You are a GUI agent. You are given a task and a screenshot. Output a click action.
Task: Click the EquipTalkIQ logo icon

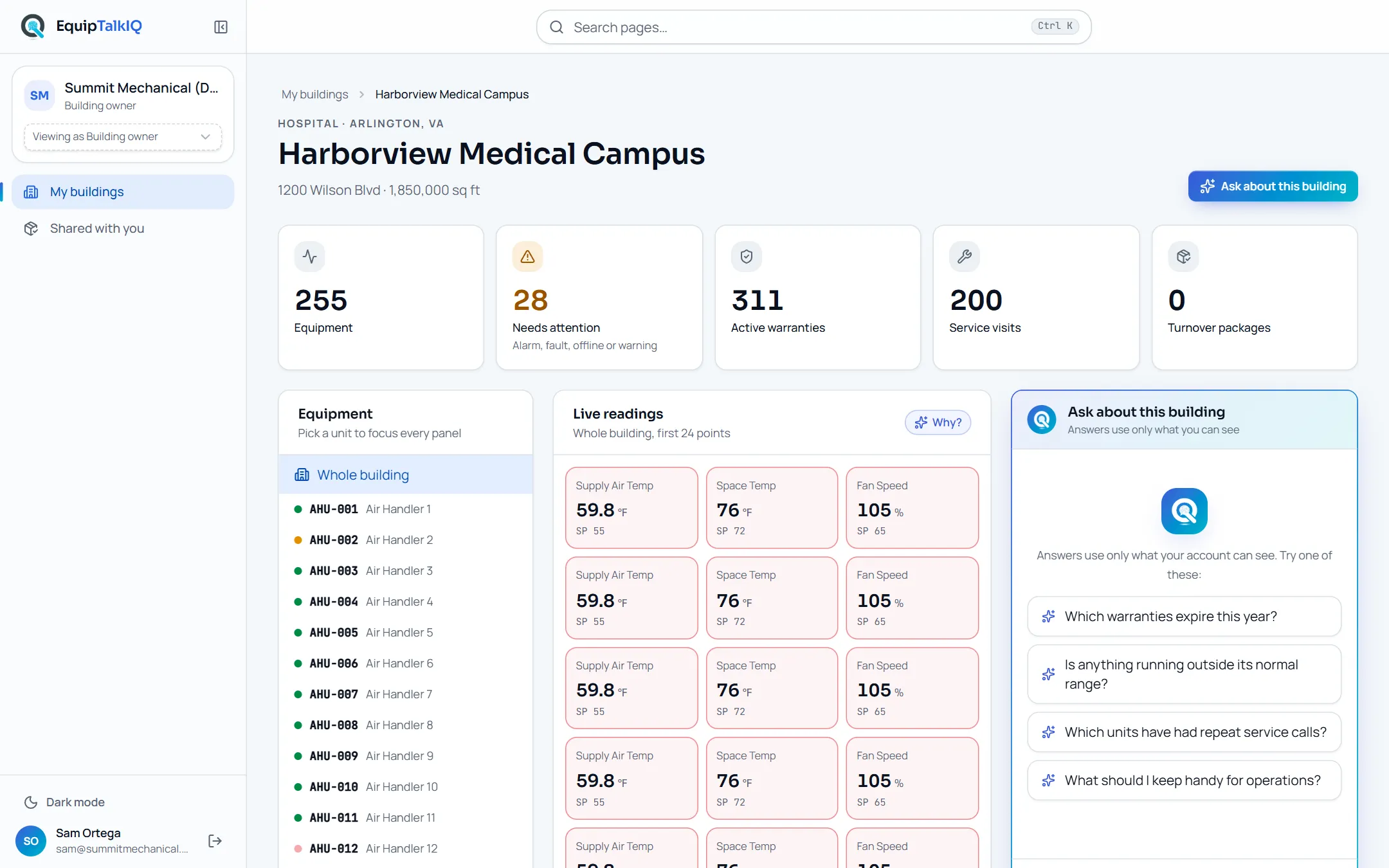tap(33, 26)
